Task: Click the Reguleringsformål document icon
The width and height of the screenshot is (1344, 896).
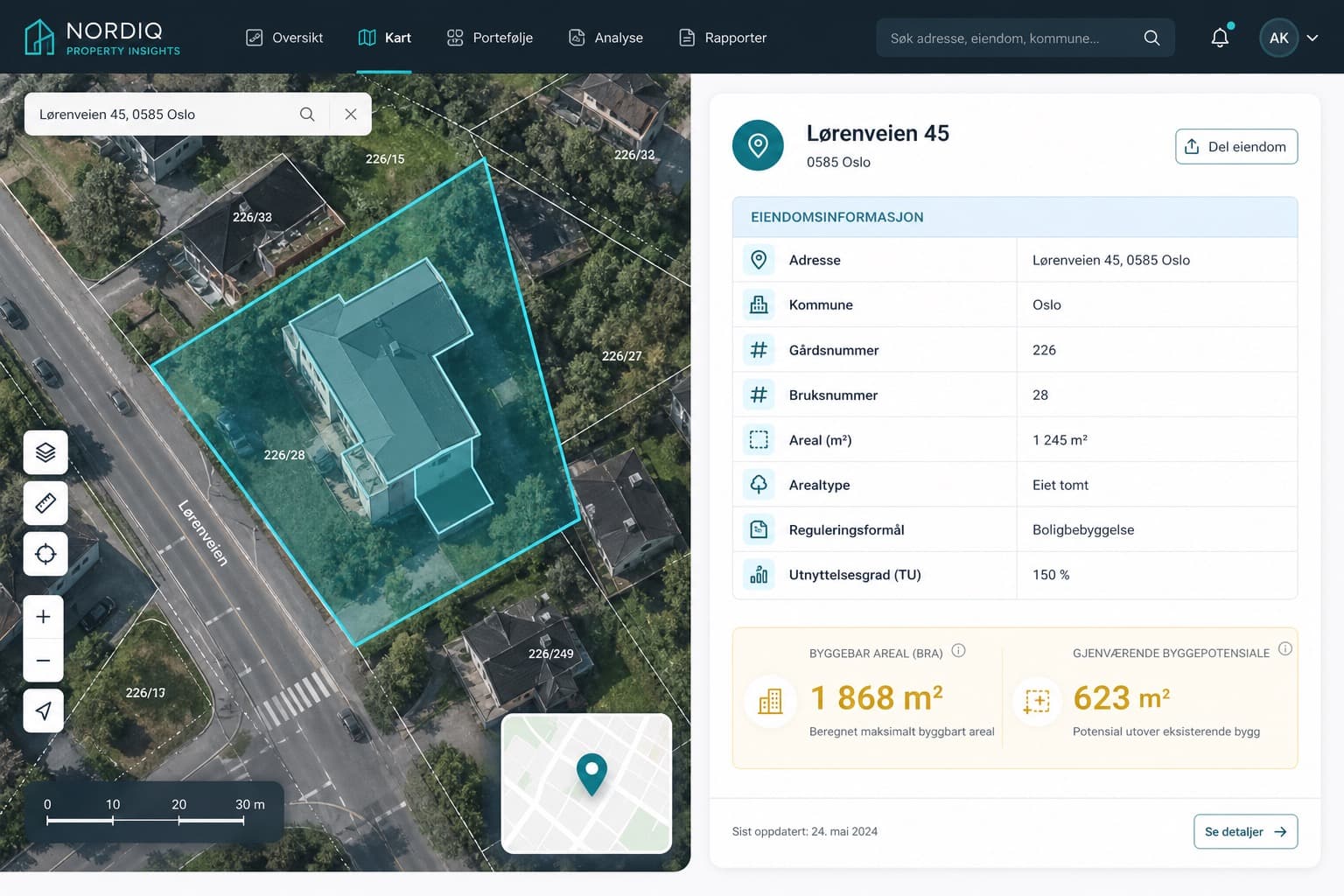Action: coord(759,529)
